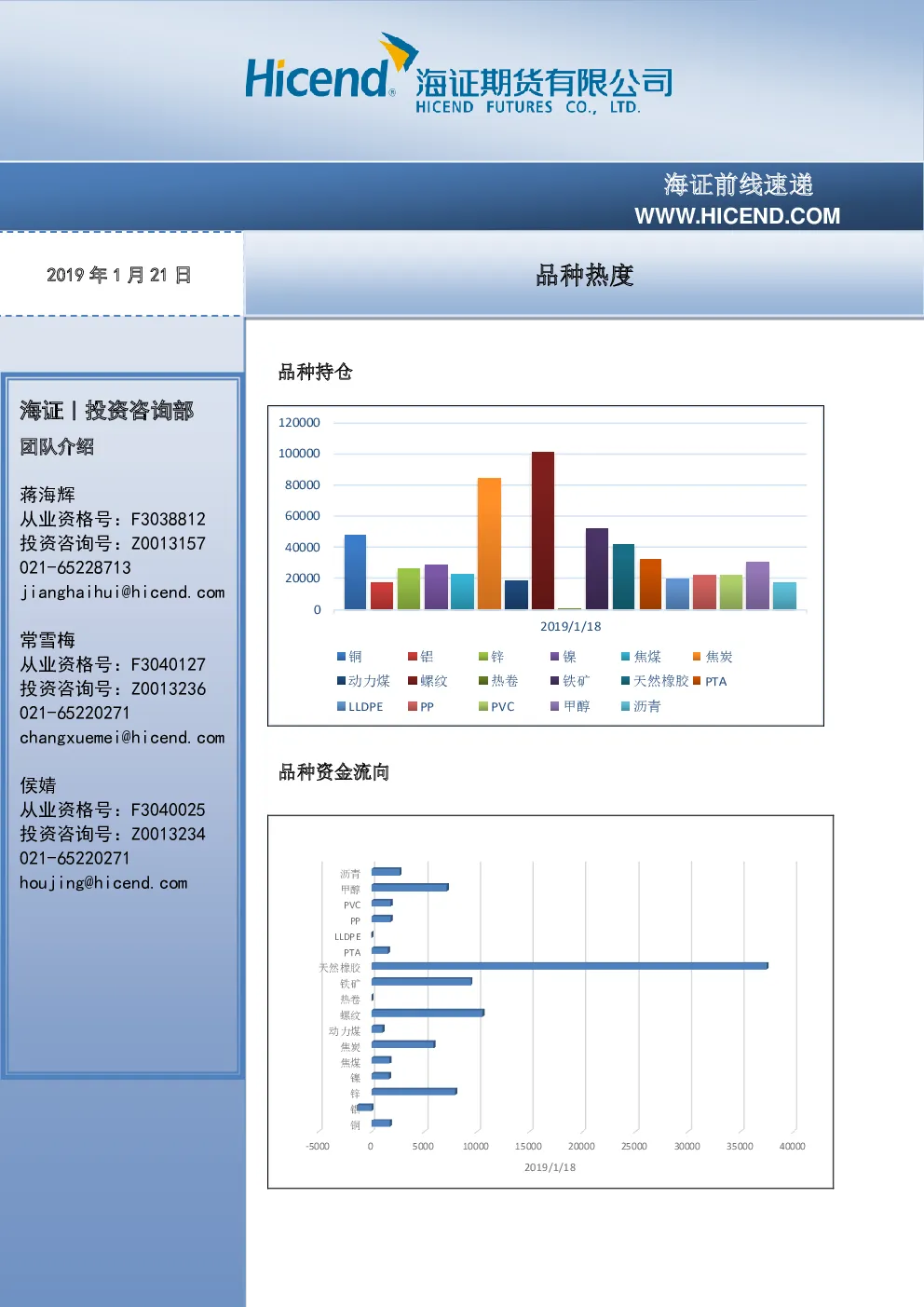Click the 天然橡胶 bar in 品种资金流向 chart
This screenshot has width=924, height=1307.
(570, 966)
